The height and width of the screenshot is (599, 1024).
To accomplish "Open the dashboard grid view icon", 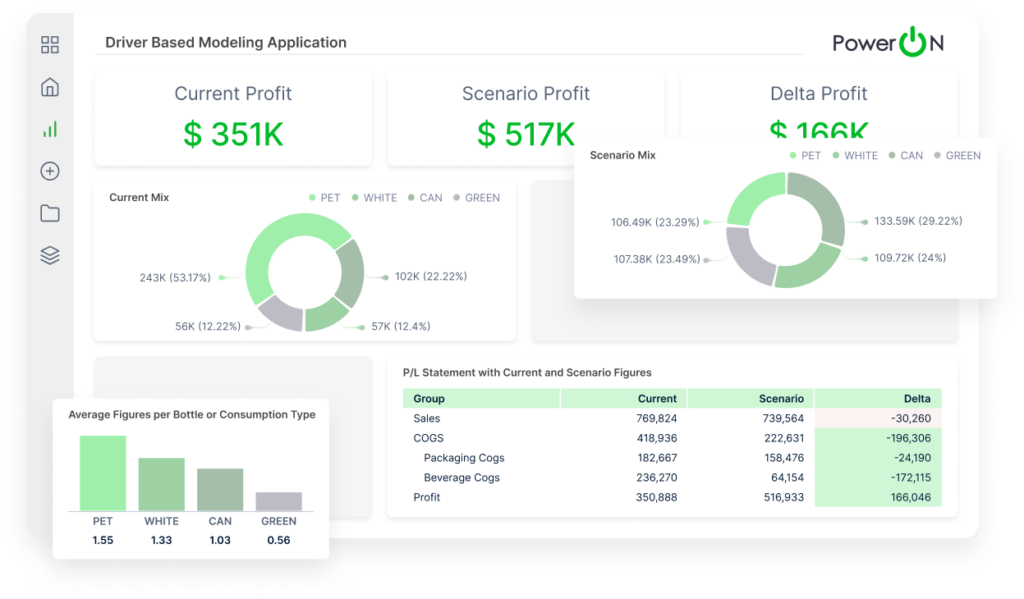I will tap(49, 44).
